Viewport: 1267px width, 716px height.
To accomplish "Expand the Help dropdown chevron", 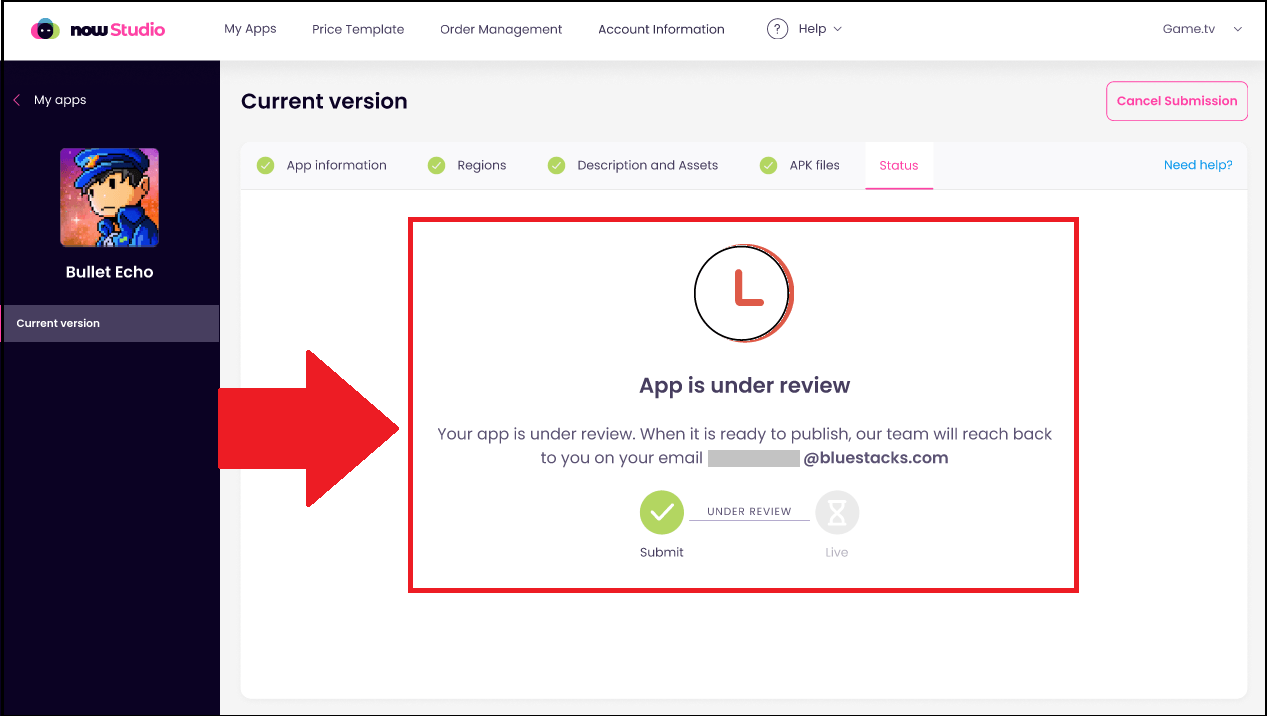I will [x=838, y=29].
